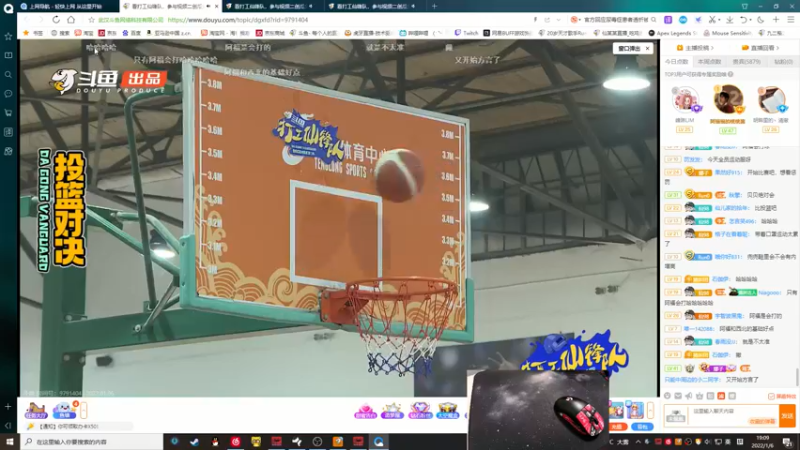This screenshot has height=450, width=800.
Task: Open the NetEase Music icon on the taskbar
Action: coord(235,442)
